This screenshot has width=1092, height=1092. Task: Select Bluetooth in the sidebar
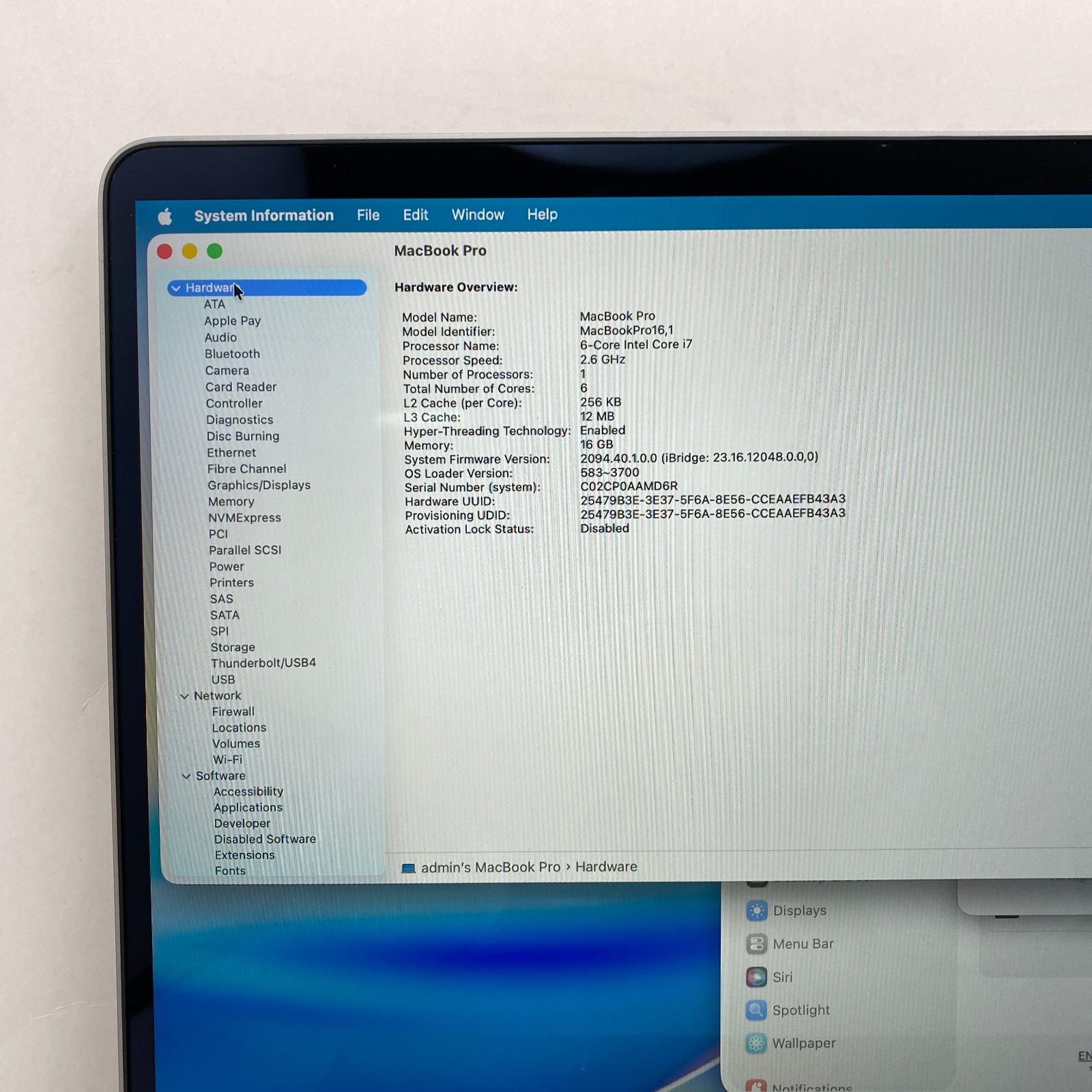(232, 354)
